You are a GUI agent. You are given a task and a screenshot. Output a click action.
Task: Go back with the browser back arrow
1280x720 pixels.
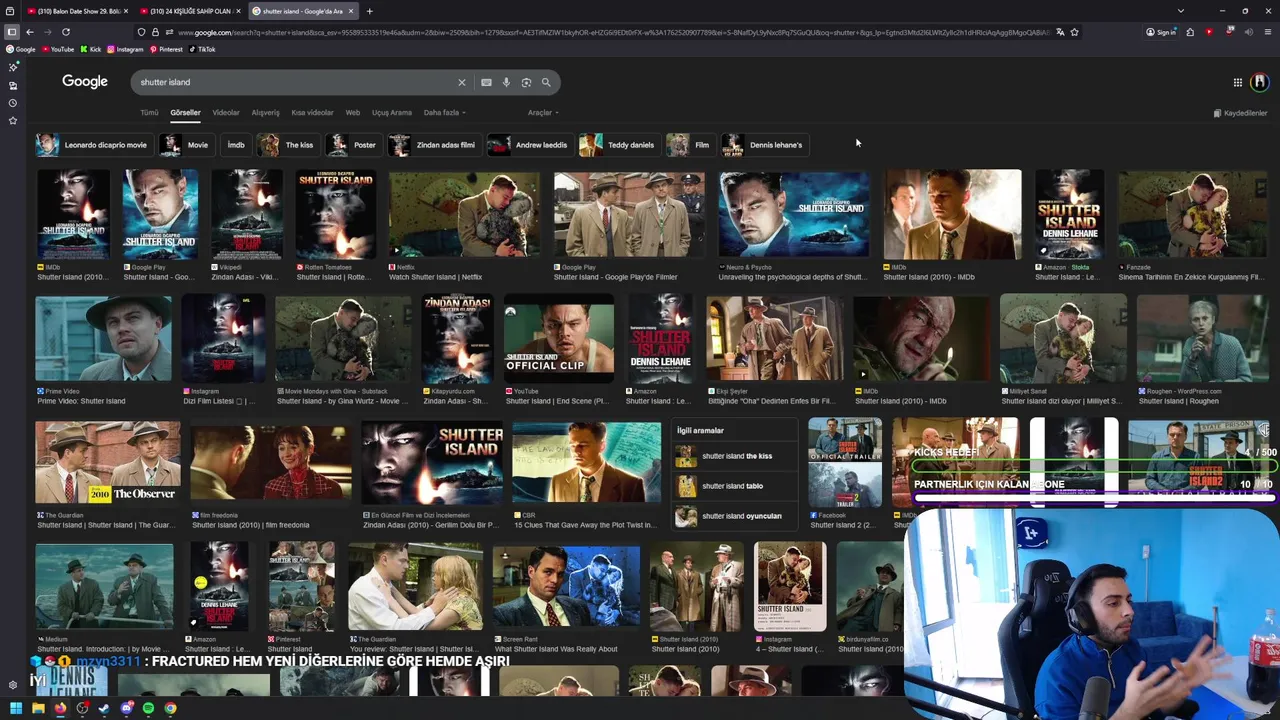(x=30, y=32)
